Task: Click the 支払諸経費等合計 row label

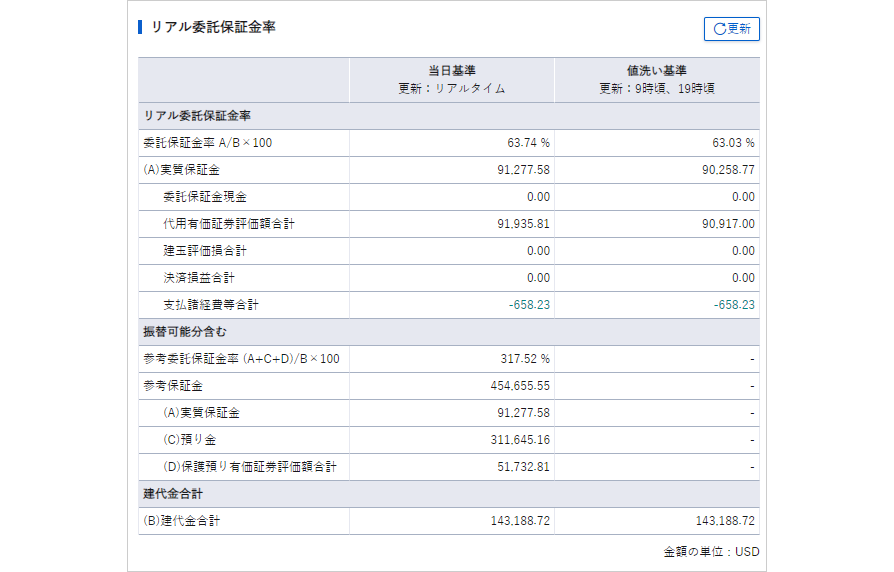Action: coord(211,305)
